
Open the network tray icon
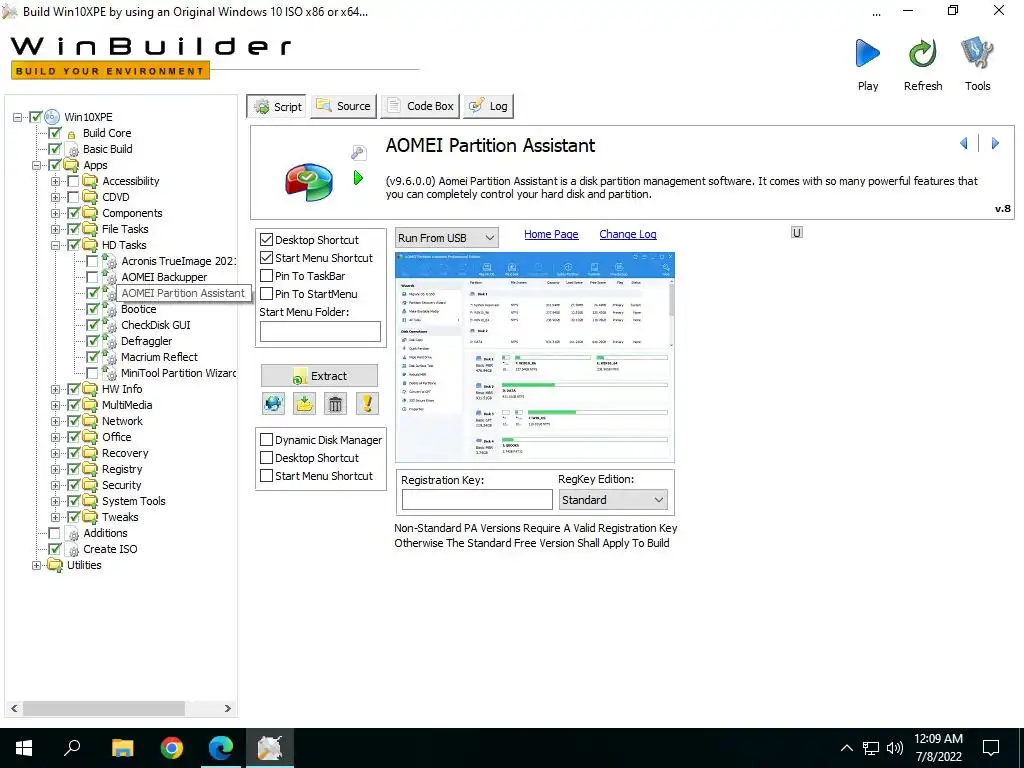click(x=871, y=748)
